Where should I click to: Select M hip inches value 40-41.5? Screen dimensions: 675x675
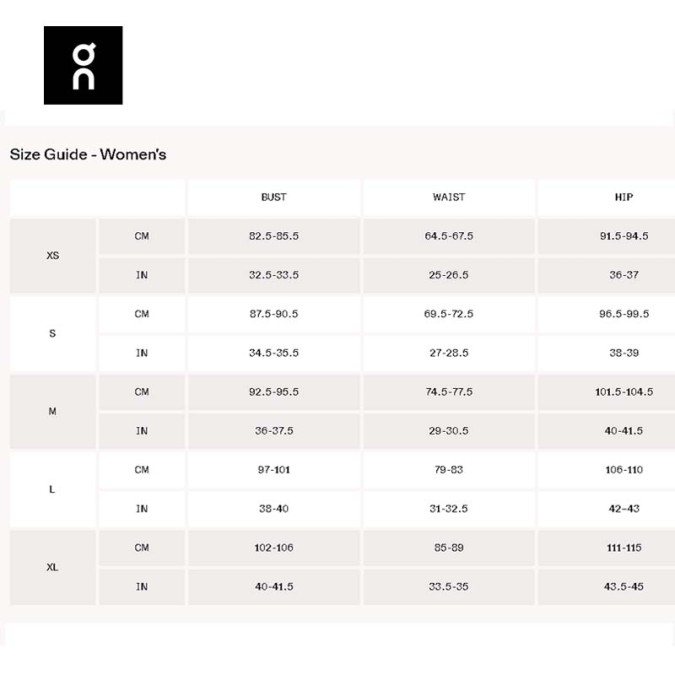coord(624,431)
